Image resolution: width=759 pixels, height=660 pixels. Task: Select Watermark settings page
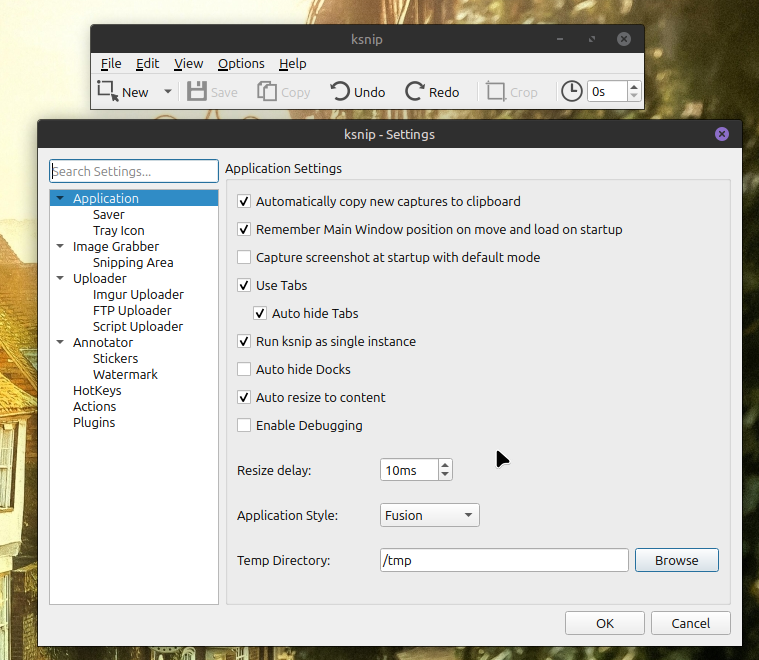(125, 374)
